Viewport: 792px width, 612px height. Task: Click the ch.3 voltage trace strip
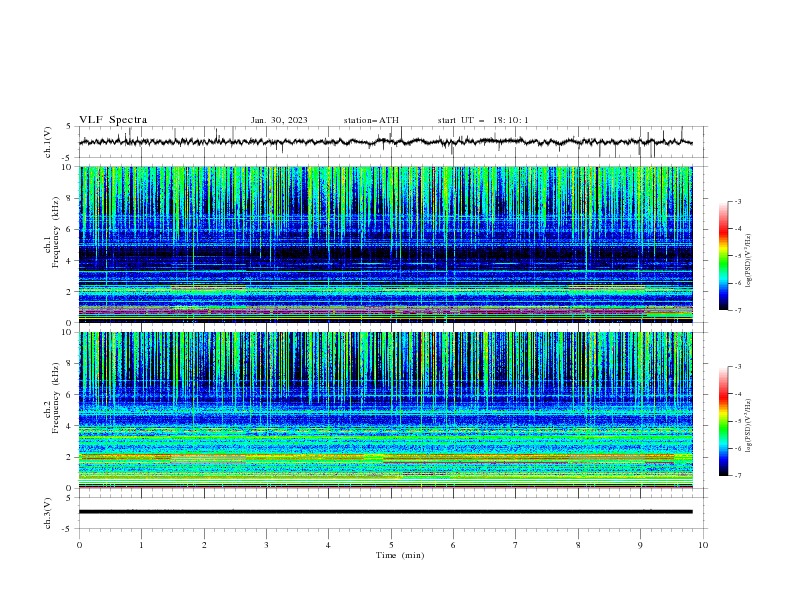click(x=385, y=512)
